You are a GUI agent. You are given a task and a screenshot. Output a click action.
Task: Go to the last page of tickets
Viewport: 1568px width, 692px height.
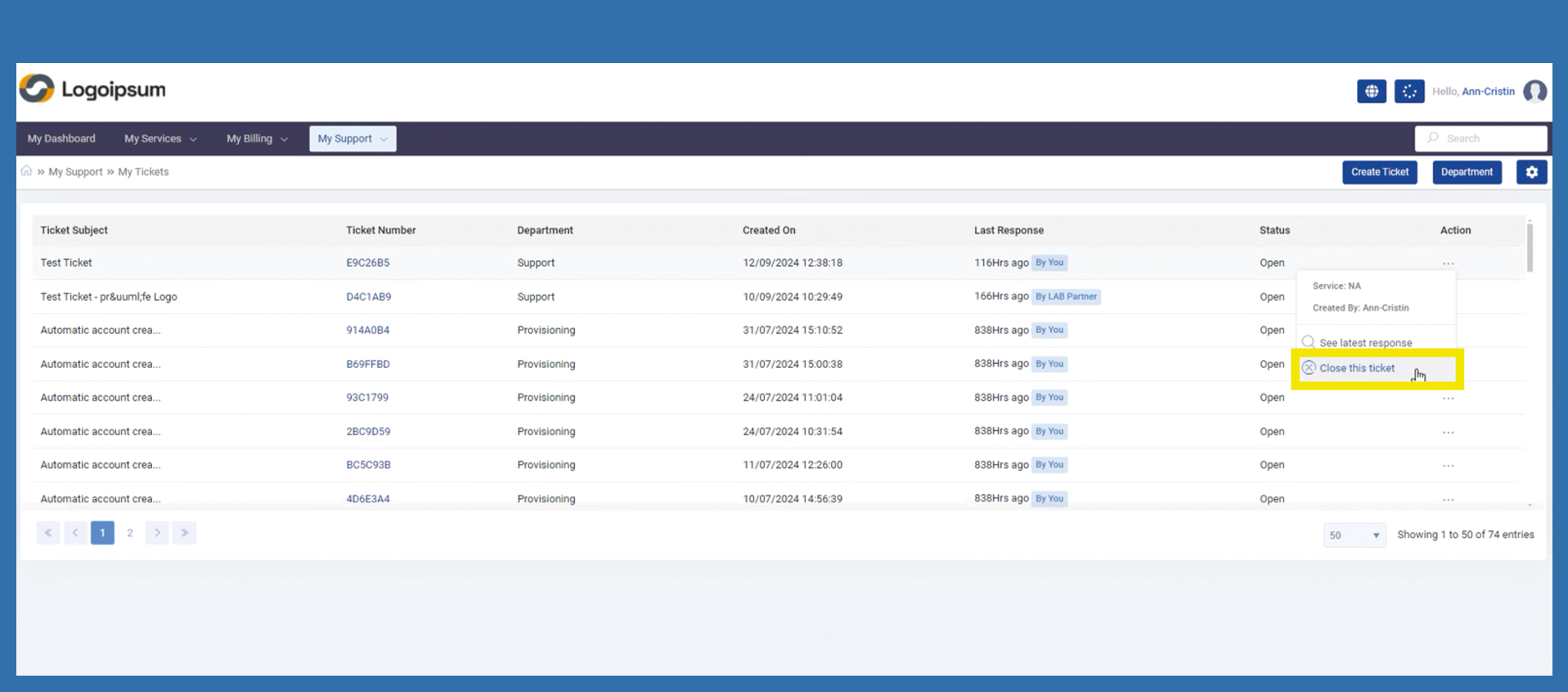[x=184, y=533]
